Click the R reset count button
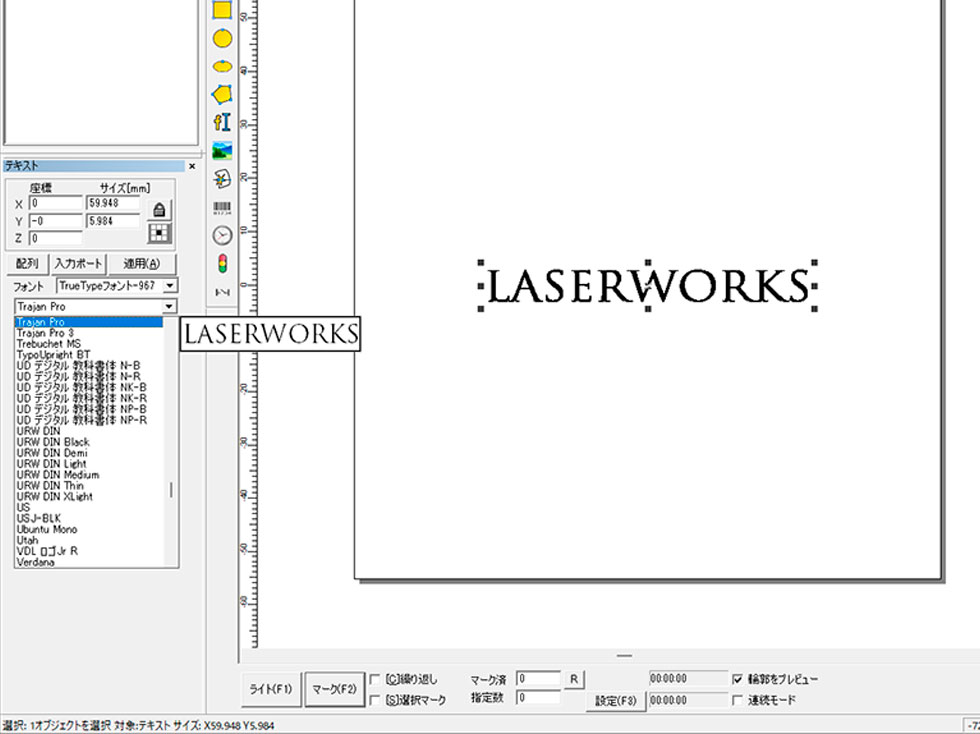 click(574, 679)
